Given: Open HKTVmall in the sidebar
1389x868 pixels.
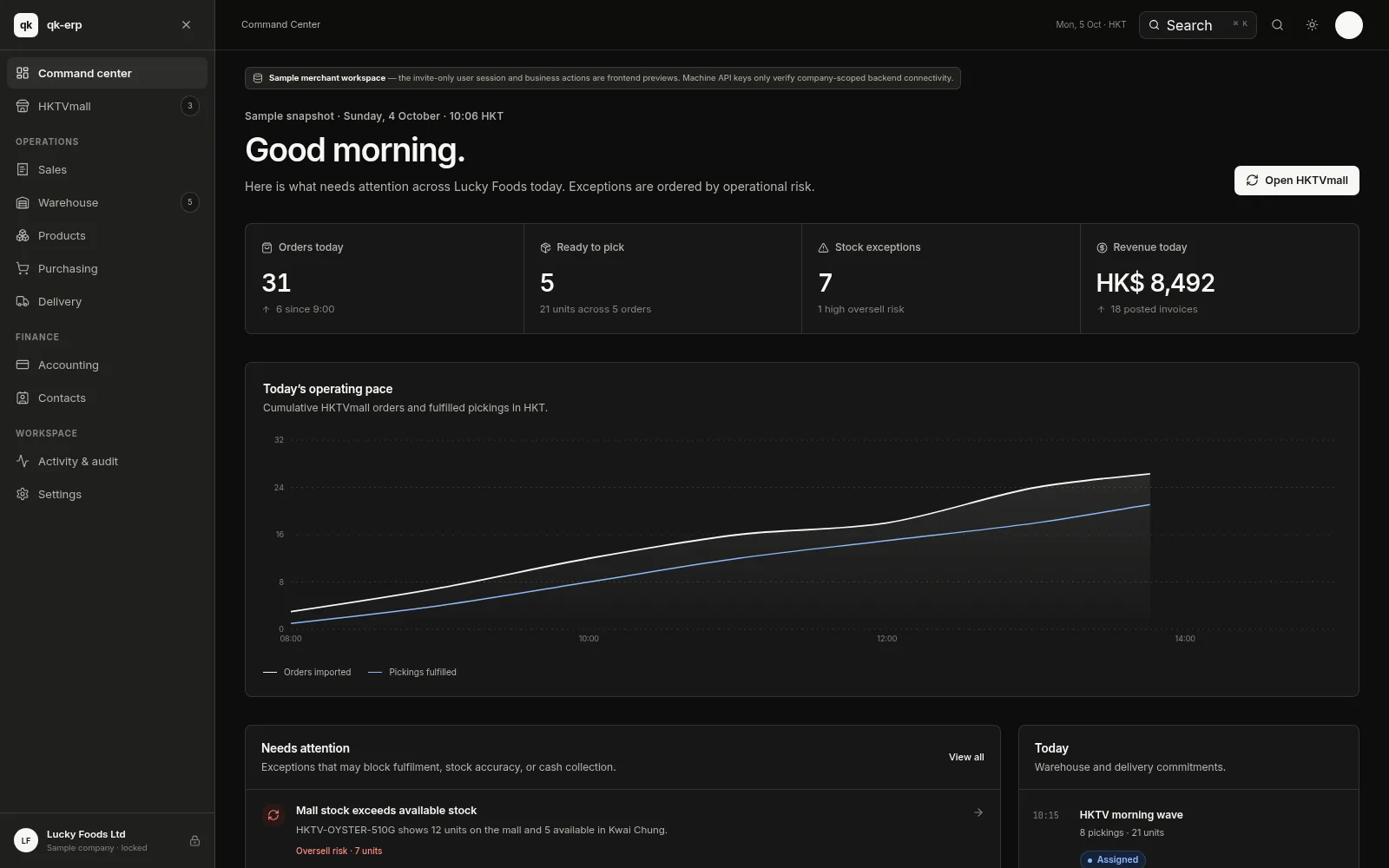Looking at the screenshot, I should click(x=107, y=106).
